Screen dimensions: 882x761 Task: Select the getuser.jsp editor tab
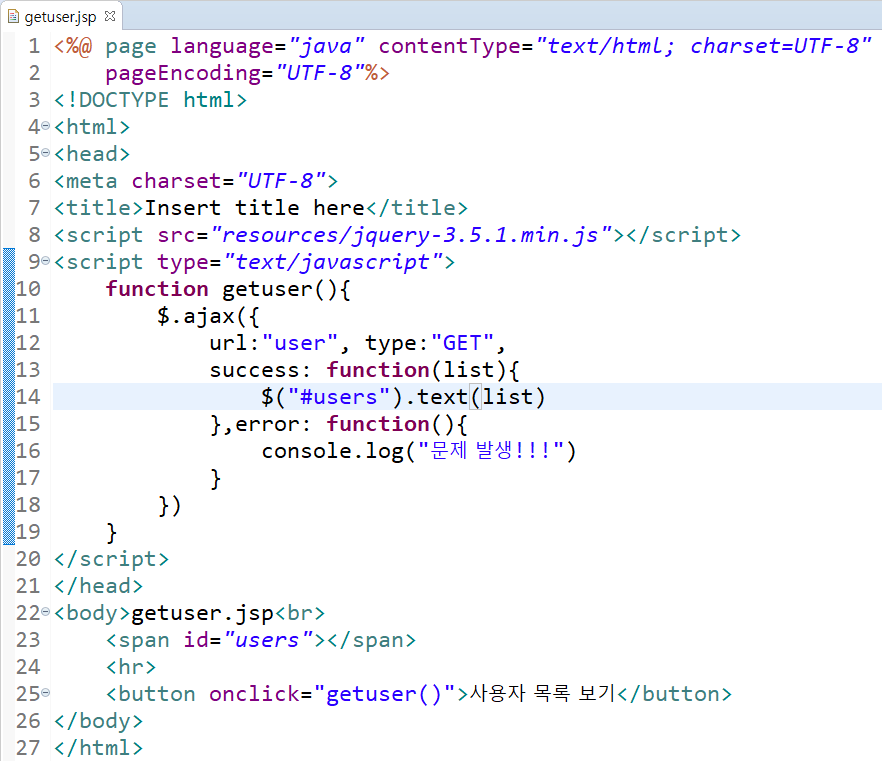point(61,16)
